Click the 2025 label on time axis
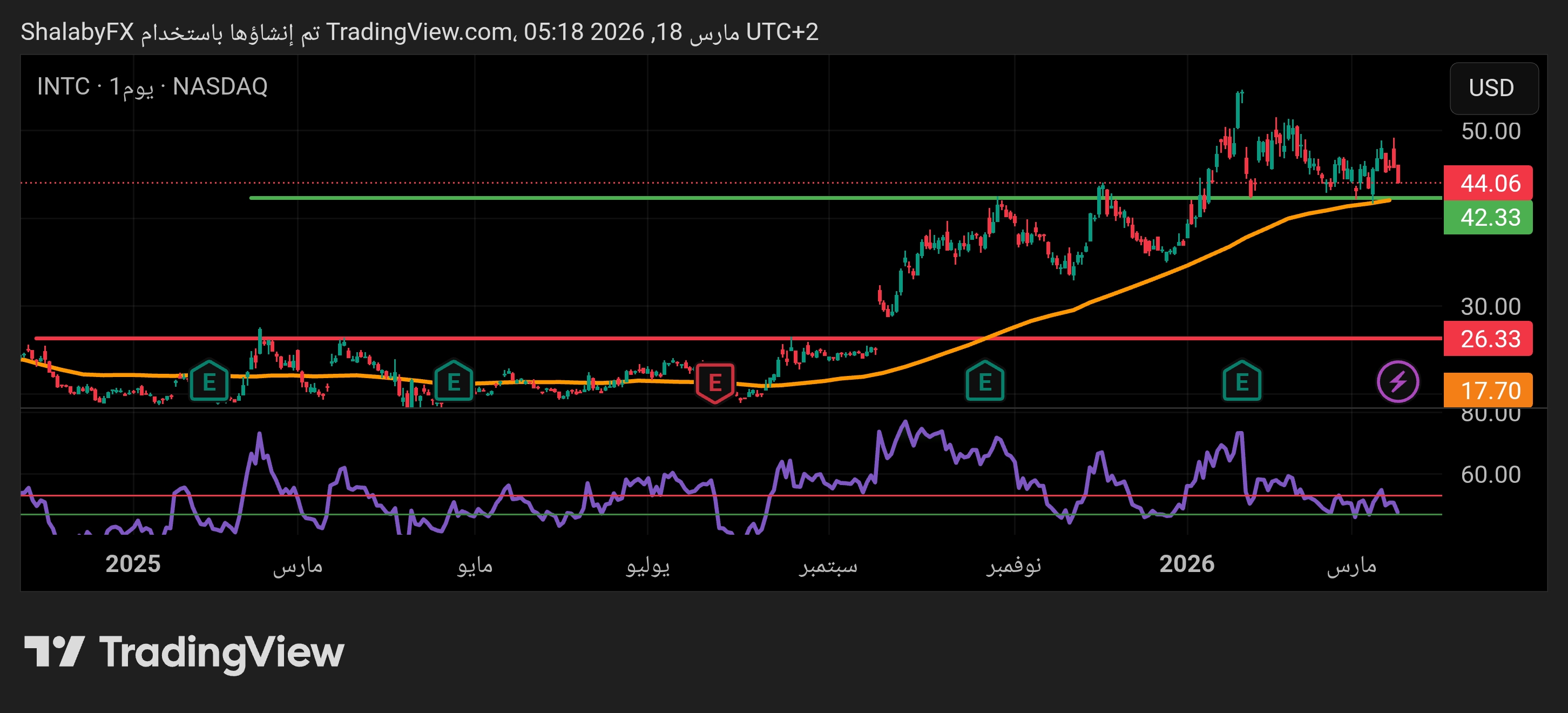 coord(133,564)
